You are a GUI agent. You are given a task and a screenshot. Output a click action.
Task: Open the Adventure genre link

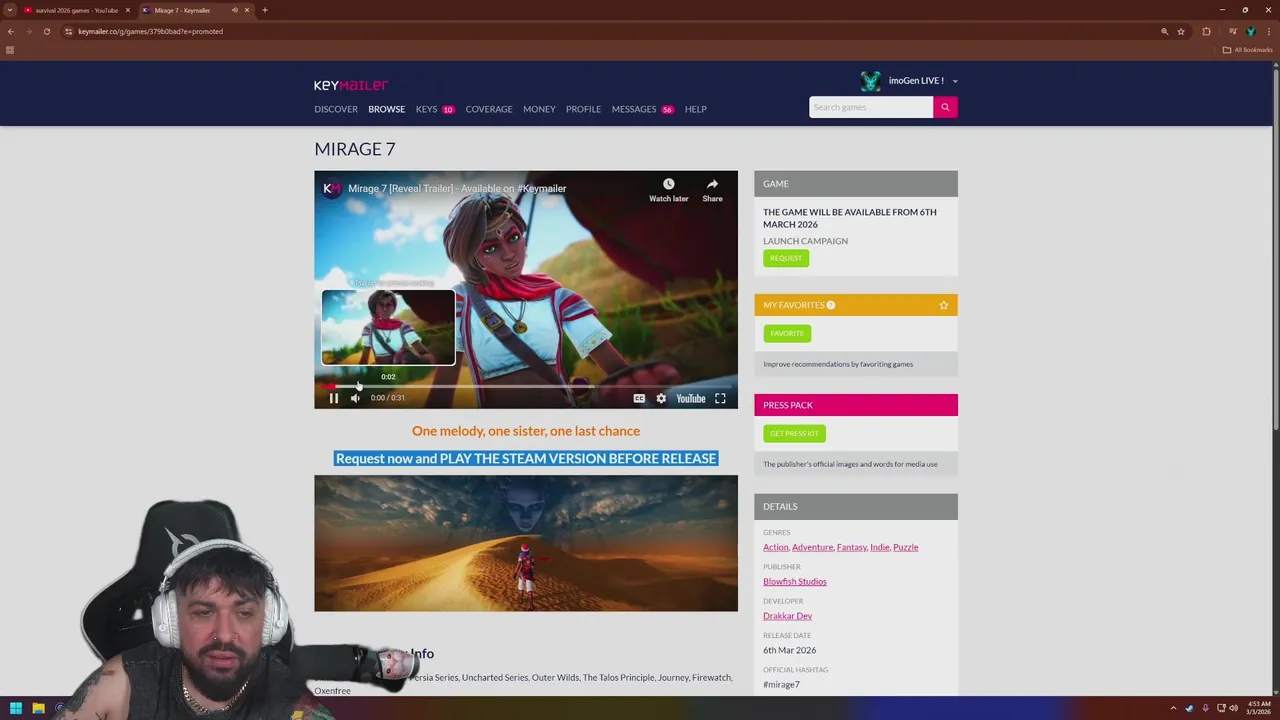(x=812, y=547)
